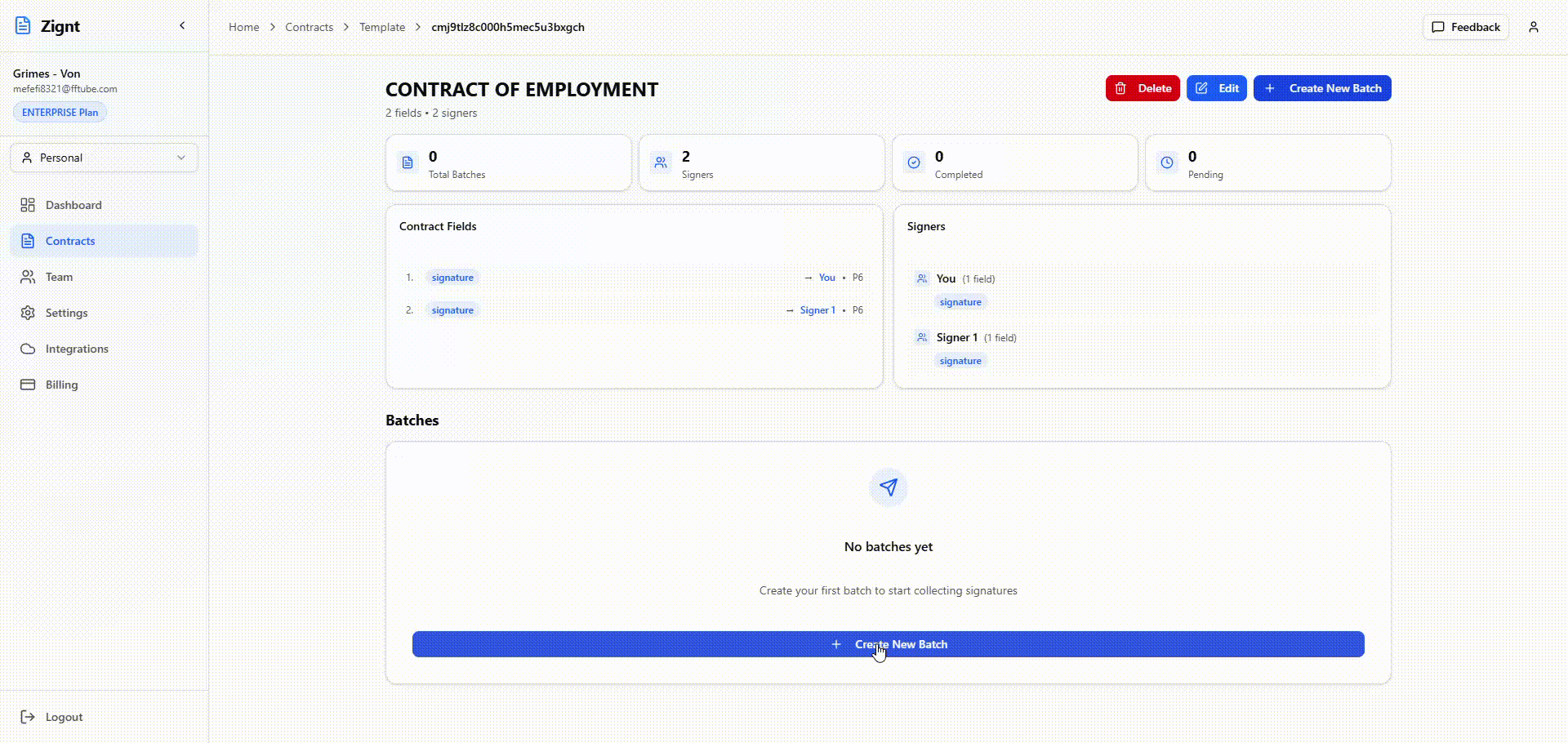Viewport: 1568px width, 743px height.
Task: Edit the employment contract template
Action: coord(1216,88)
